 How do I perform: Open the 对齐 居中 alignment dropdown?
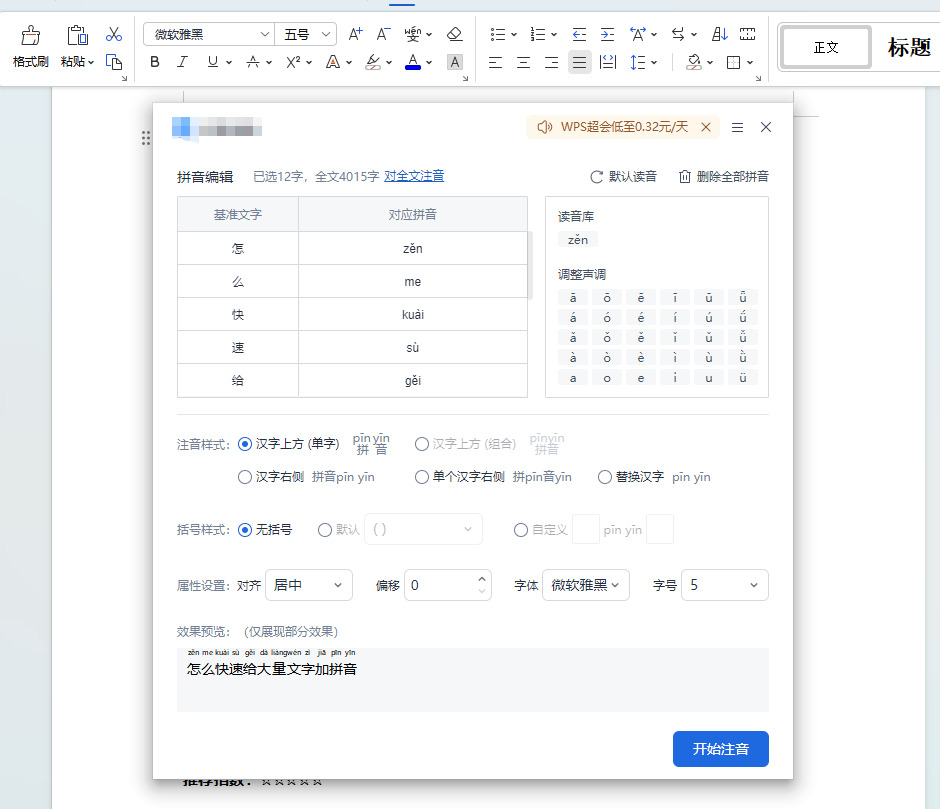pyautogui.click(x=308, y=585)
